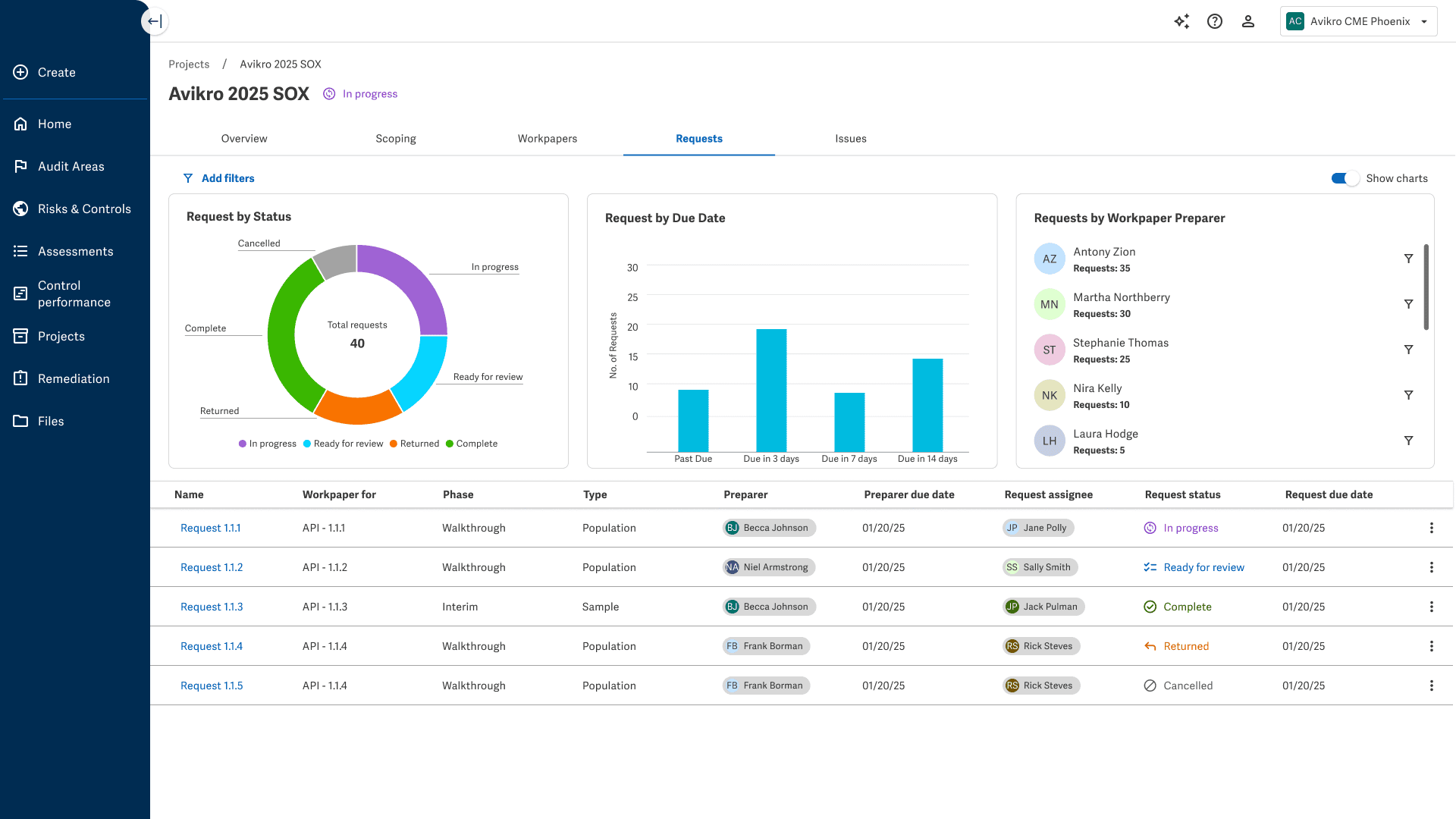
Task: Switch to the Issues tab
Action: [850, 139]
